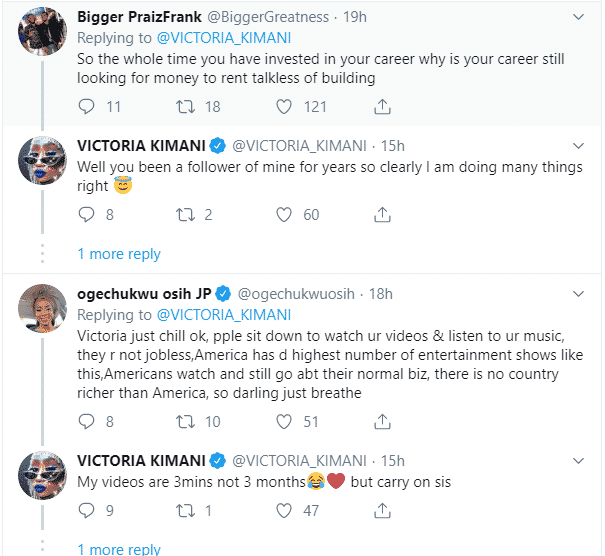Share ogechukwu osih JP's tweet
The image size is (605, 556).
click(x=381, y=422)
